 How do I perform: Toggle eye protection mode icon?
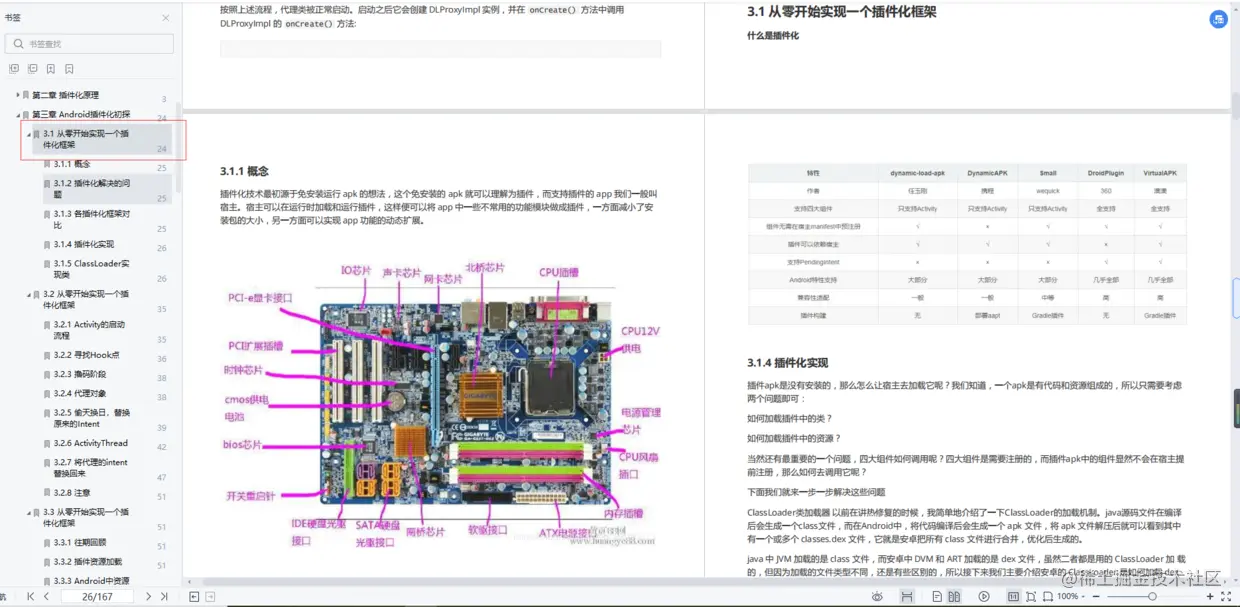877,597
